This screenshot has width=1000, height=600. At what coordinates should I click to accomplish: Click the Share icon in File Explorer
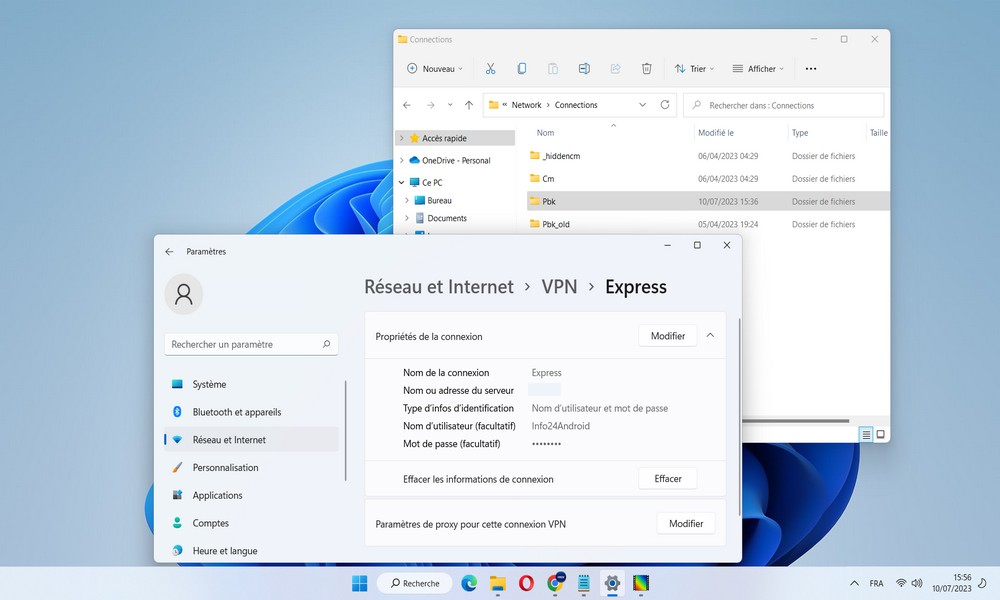coord(615,68)
